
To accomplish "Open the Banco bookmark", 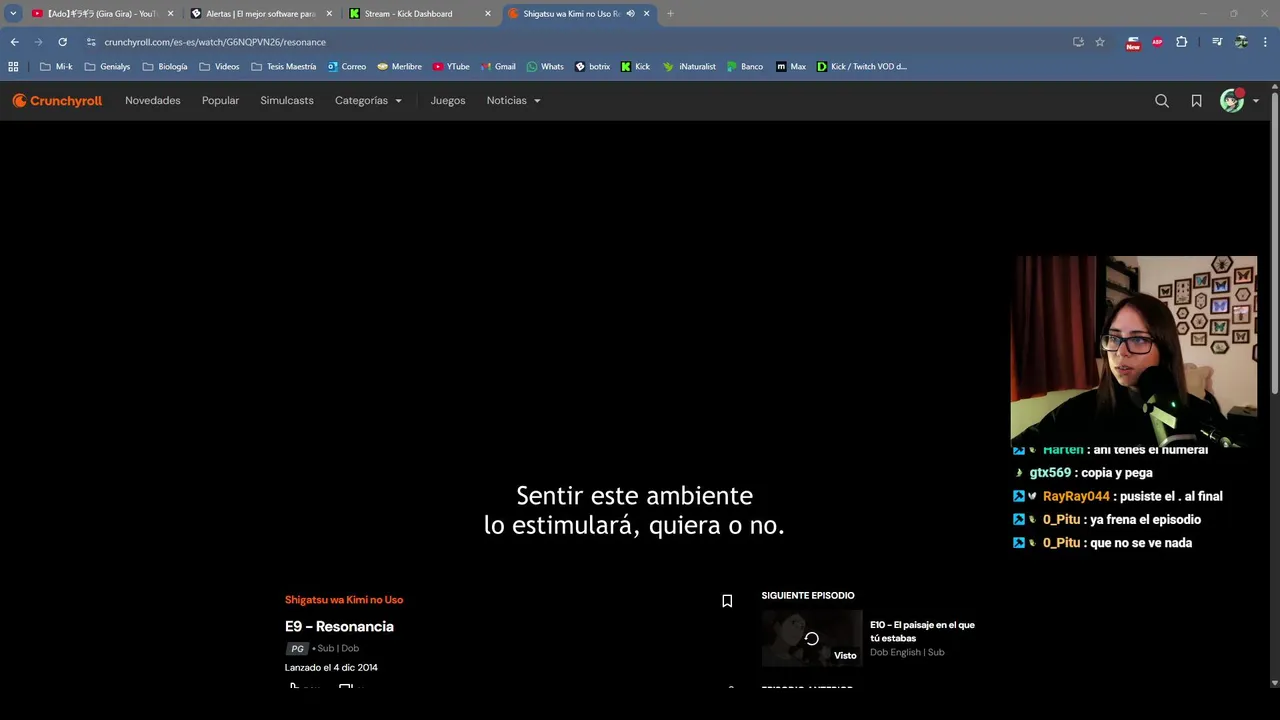I will (x=745, y=67).
